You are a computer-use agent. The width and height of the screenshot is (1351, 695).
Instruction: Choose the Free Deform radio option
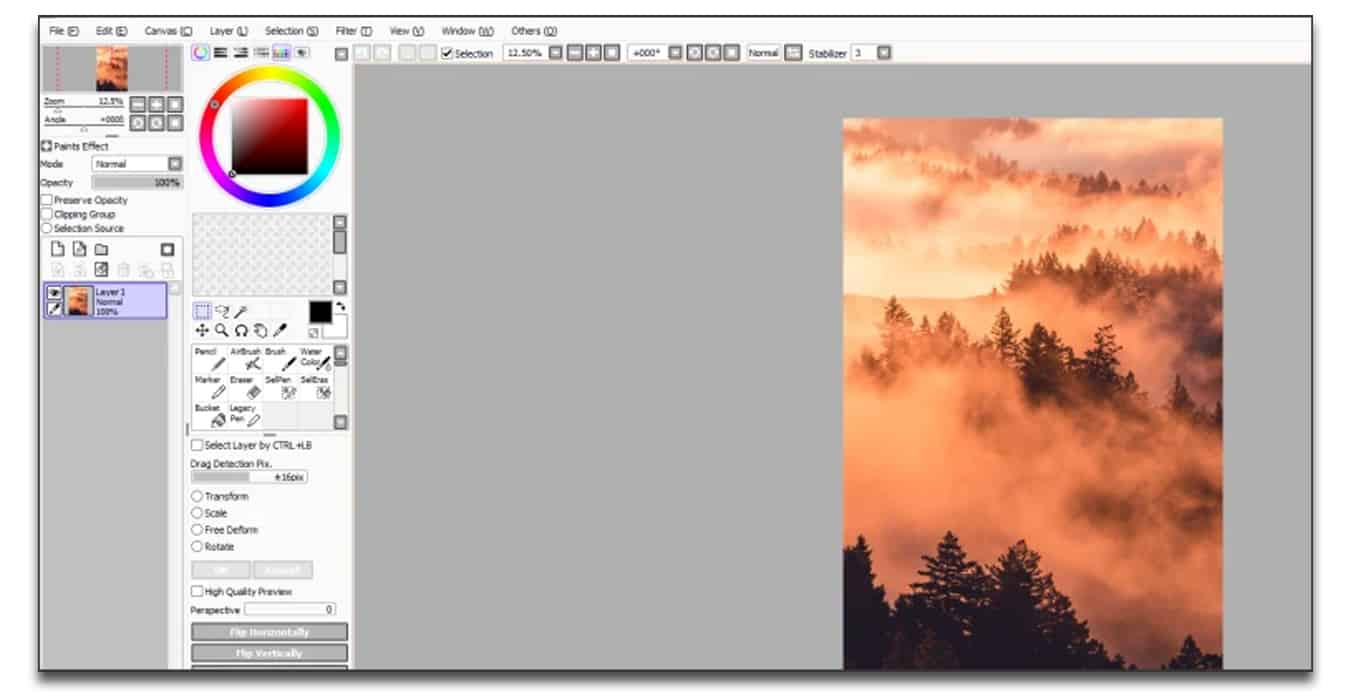(197, 530)
